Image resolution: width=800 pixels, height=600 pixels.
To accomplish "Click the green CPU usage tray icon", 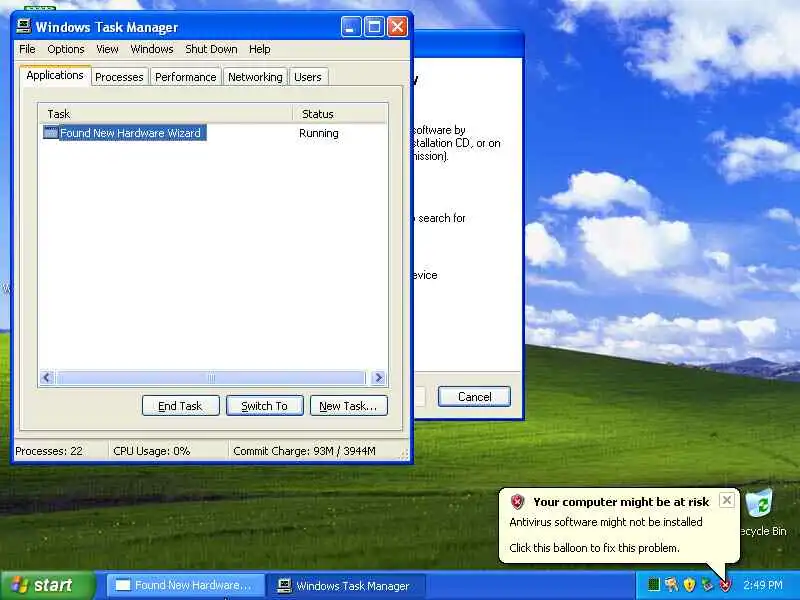I will 654,585.
